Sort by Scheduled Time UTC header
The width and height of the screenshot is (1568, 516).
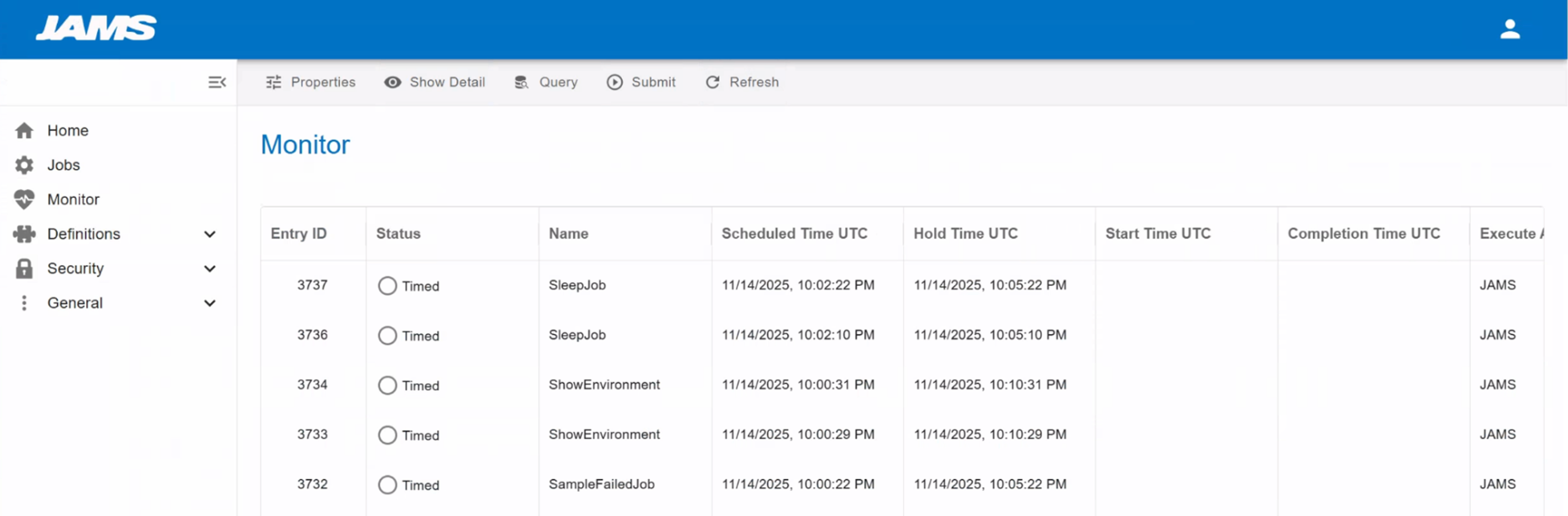794,233
